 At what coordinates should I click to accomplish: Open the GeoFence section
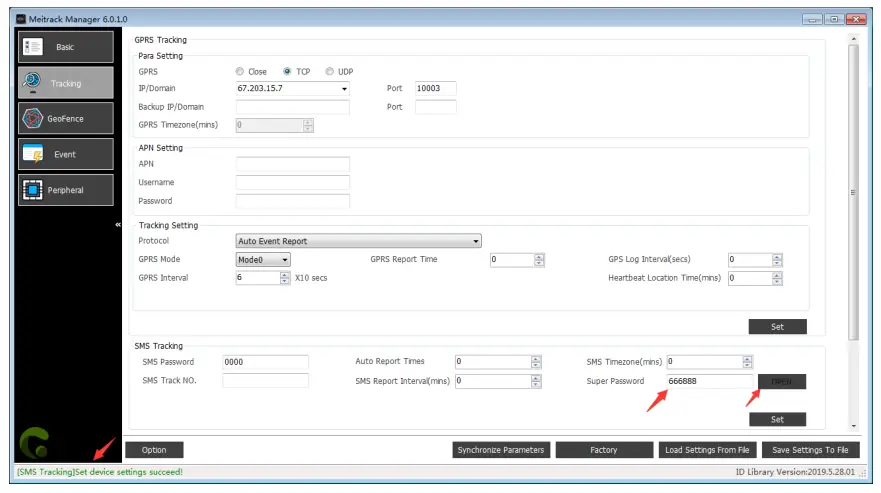pyautogui.click(x=66, y=118)
